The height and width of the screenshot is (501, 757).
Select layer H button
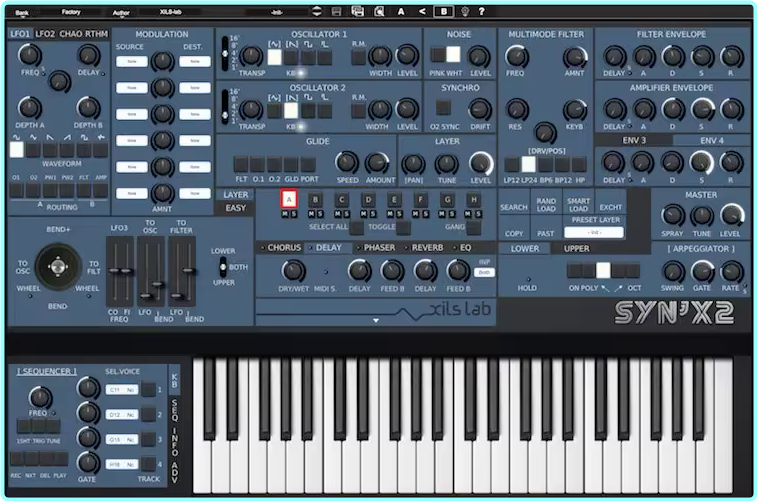(474, 199)
